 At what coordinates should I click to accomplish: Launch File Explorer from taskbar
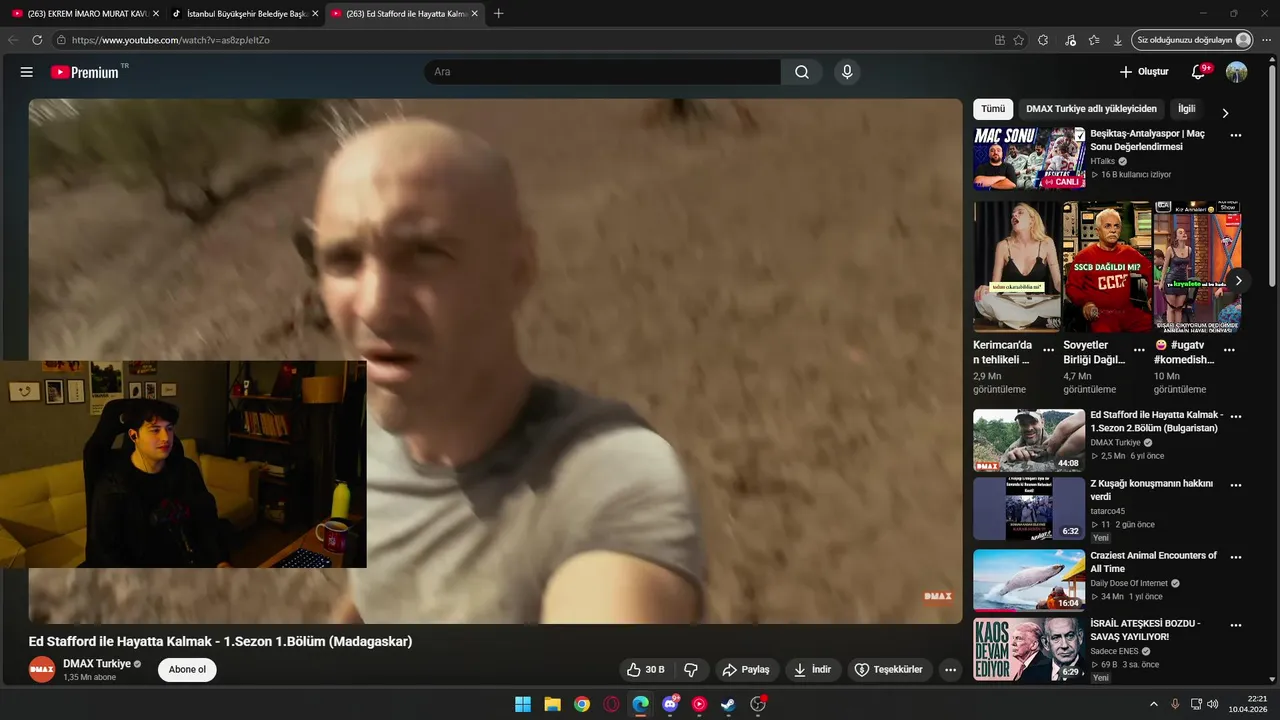(552, 704)
